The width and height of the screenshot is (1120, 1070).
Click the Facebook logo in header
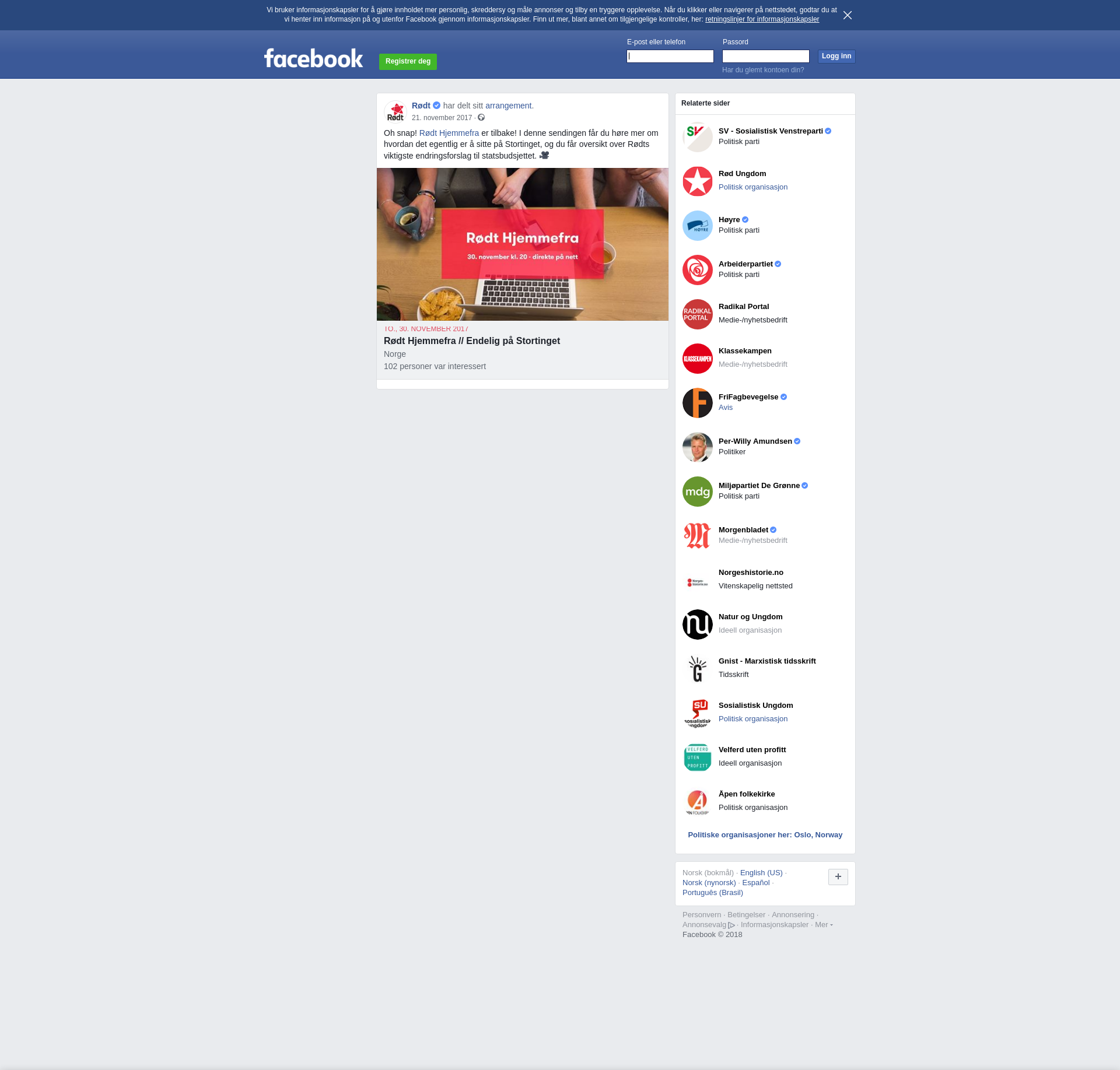[x=313, y=58]
